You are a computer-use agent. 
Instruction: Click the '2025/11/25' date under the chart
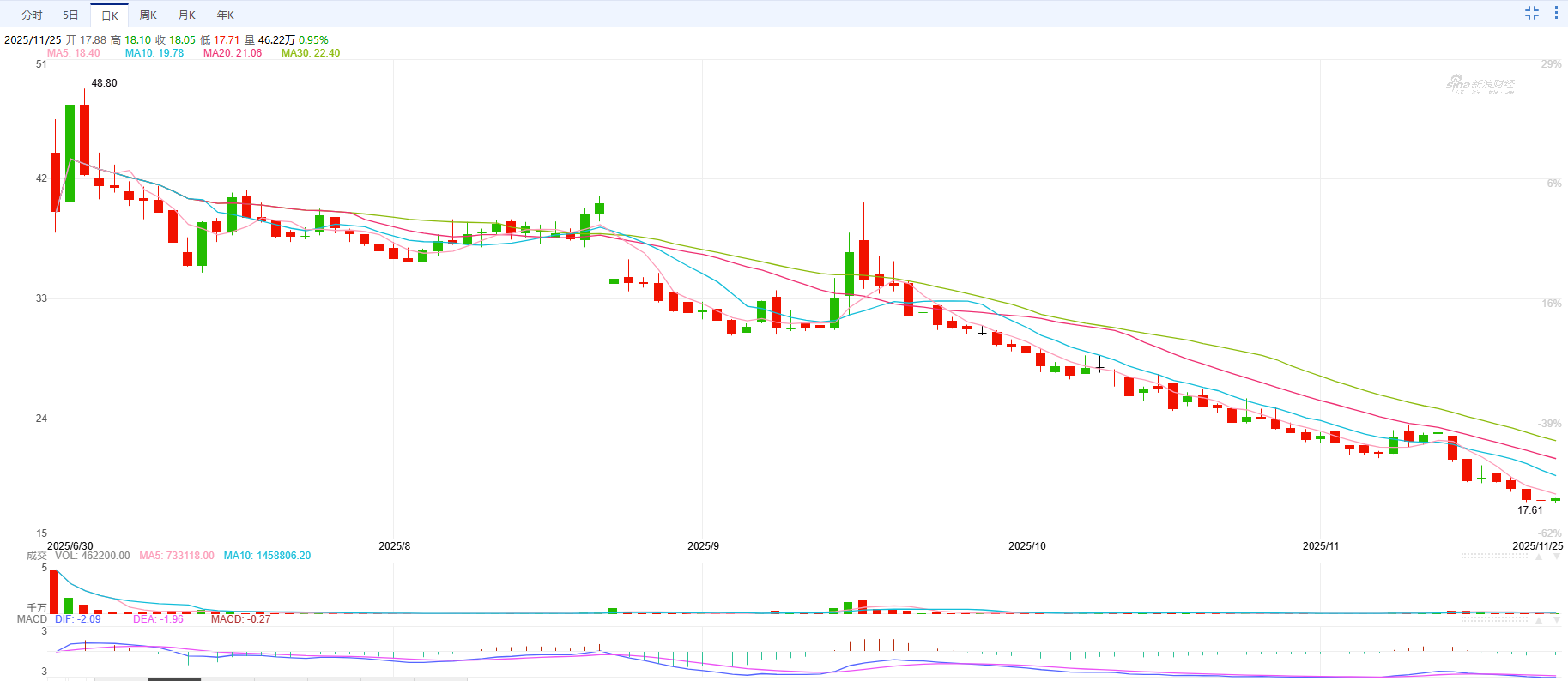click(1538, 546)
